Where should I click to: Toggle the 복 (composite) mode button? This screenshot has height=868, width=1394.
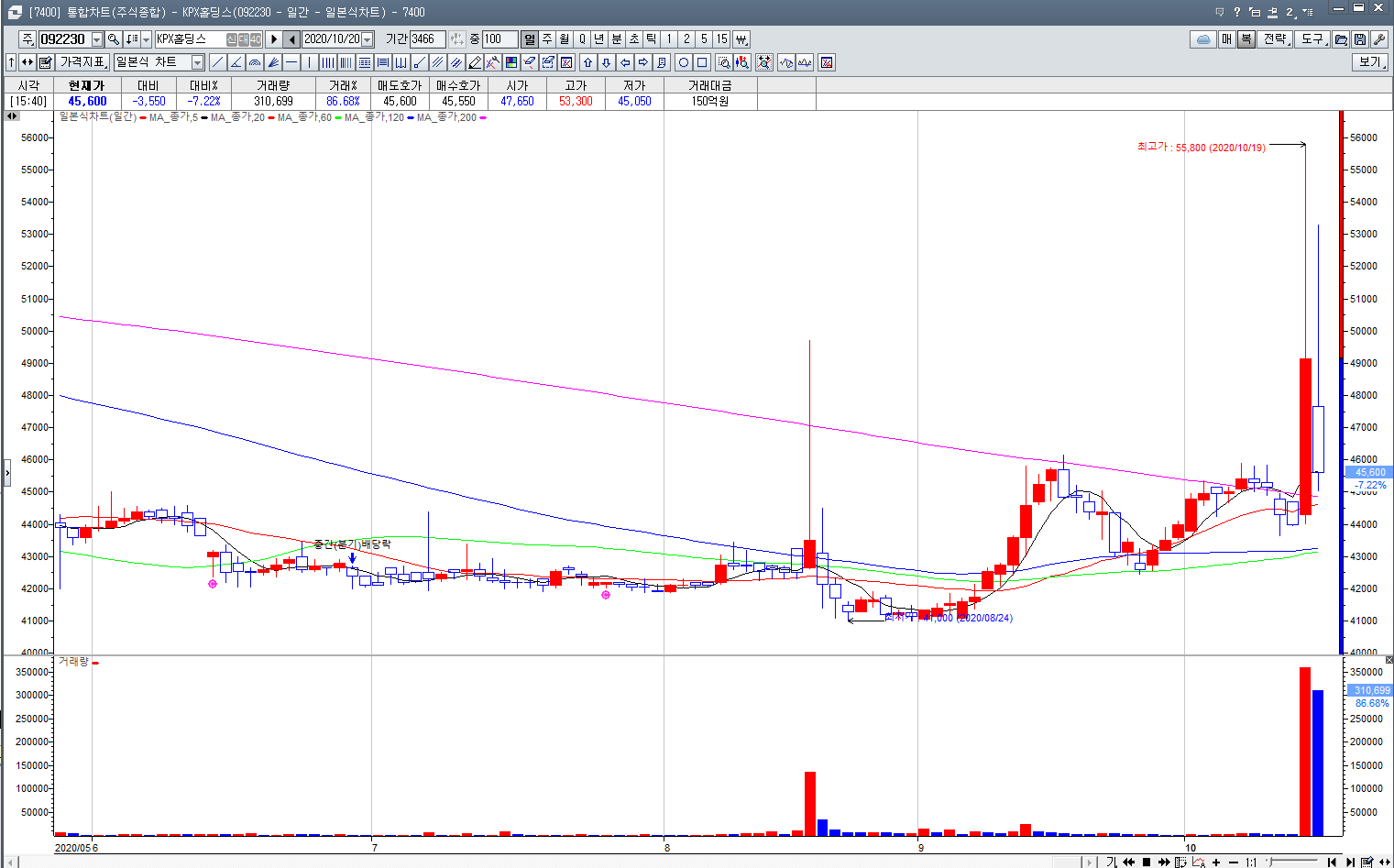[x=1246, y=39]
